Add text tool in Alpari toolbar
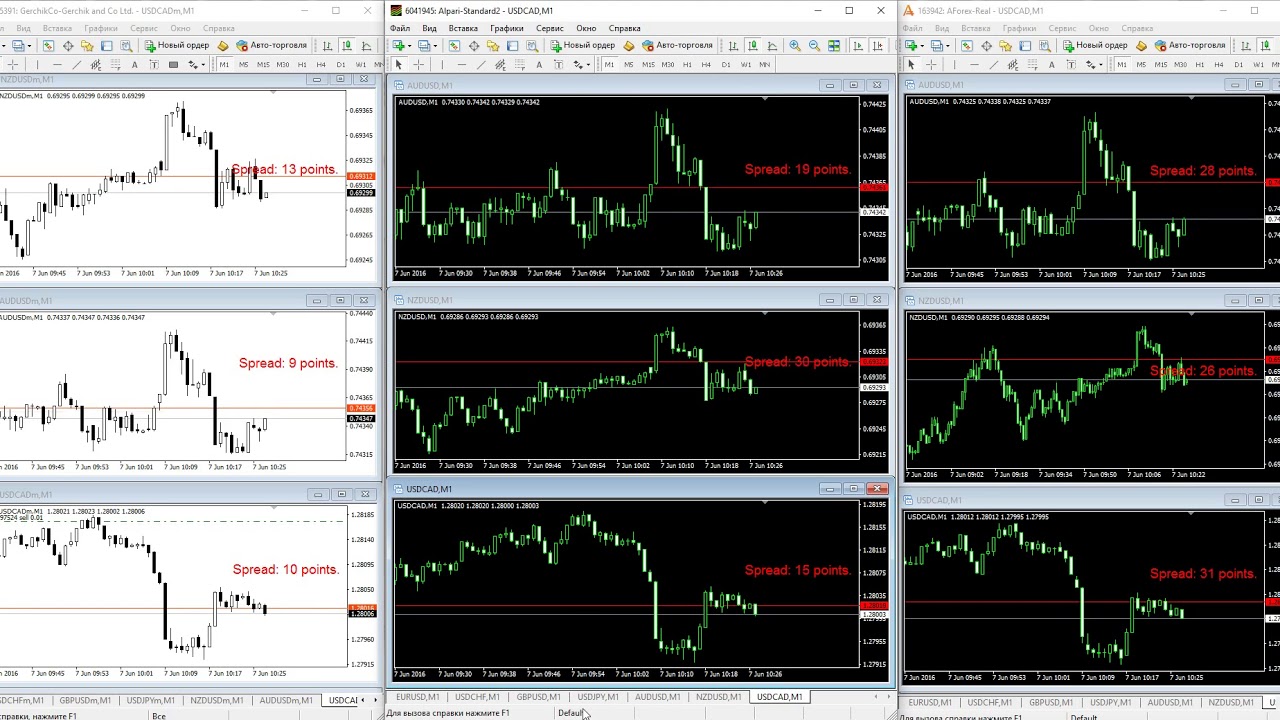The width and height of the screenshot is (1280, 720). 539,64
